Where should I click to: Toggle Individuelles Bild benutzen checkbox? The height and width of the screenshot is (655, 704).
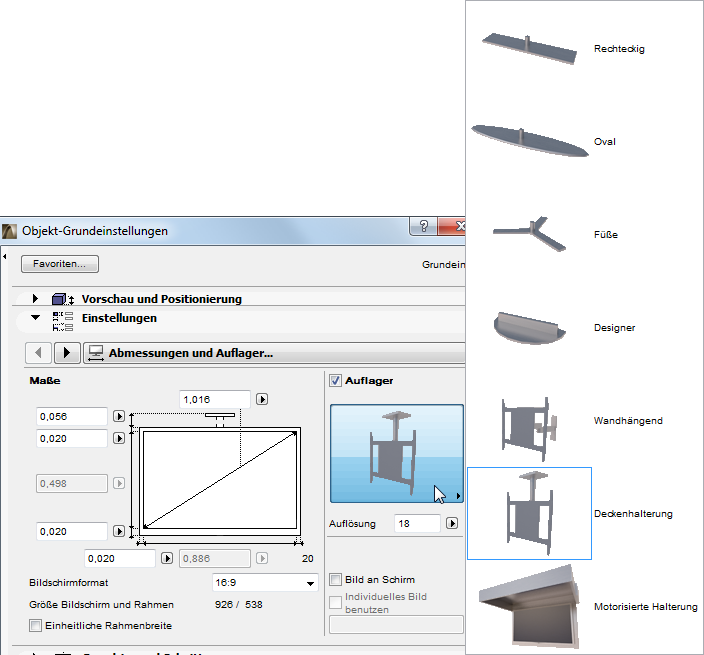click(x=335, y=602)
